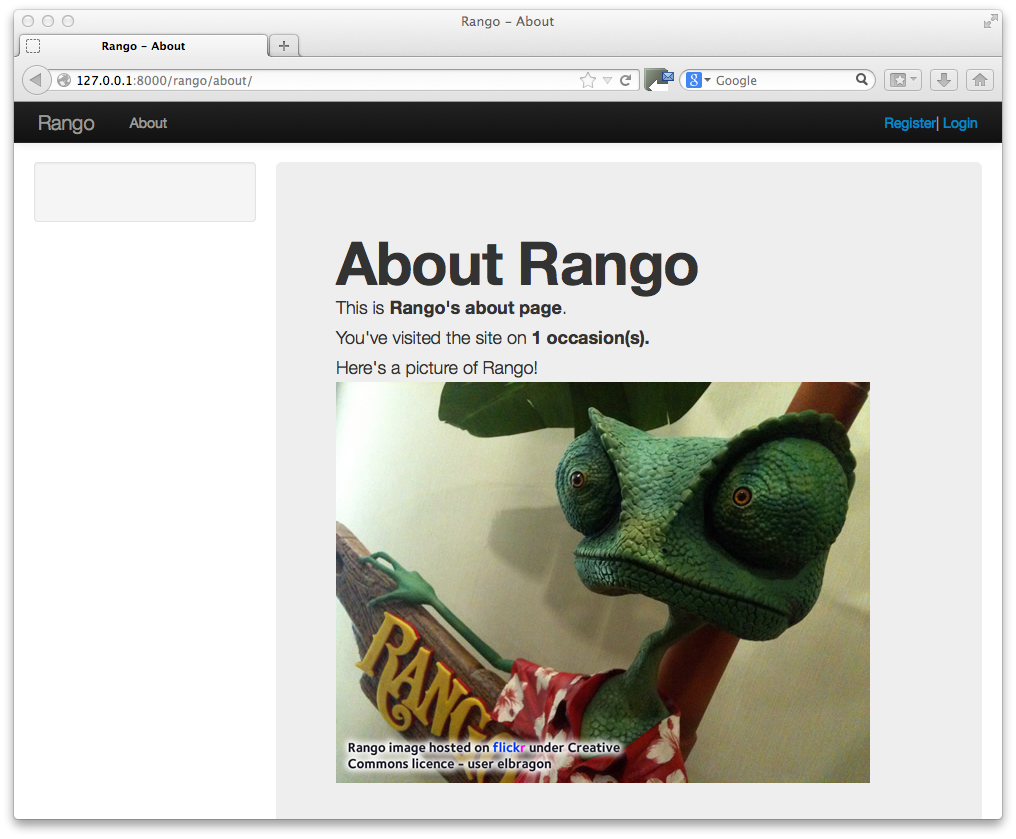This screenshot has height=839, width=1016.
Task: Open a new tab with plus button
Action: click(284, 45)
